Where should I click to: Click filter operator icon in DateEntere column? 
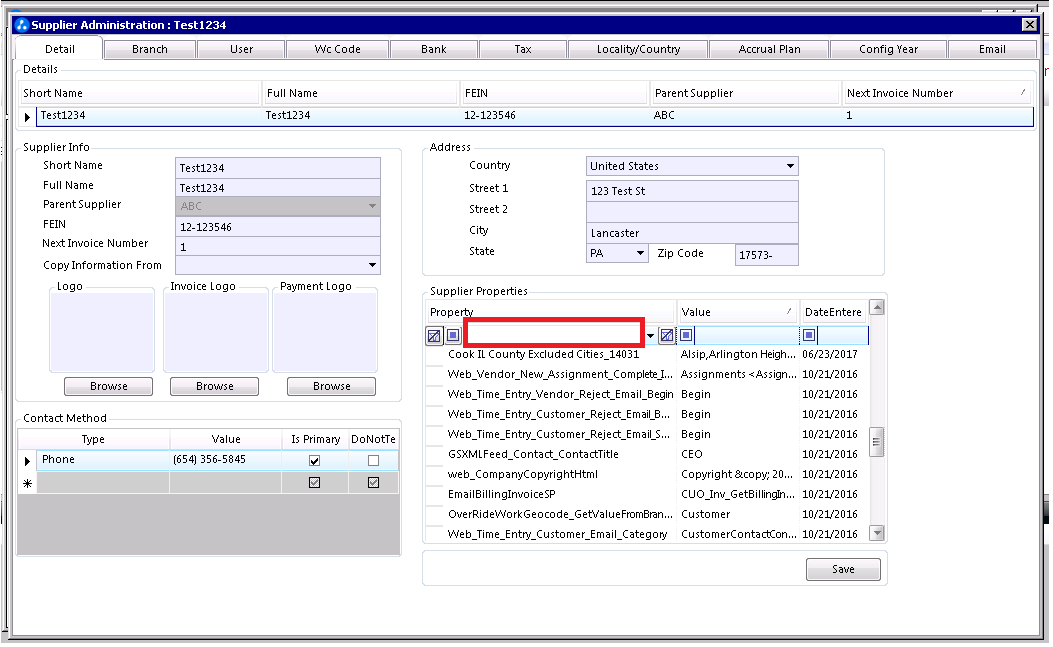click(x=809, y=335)
